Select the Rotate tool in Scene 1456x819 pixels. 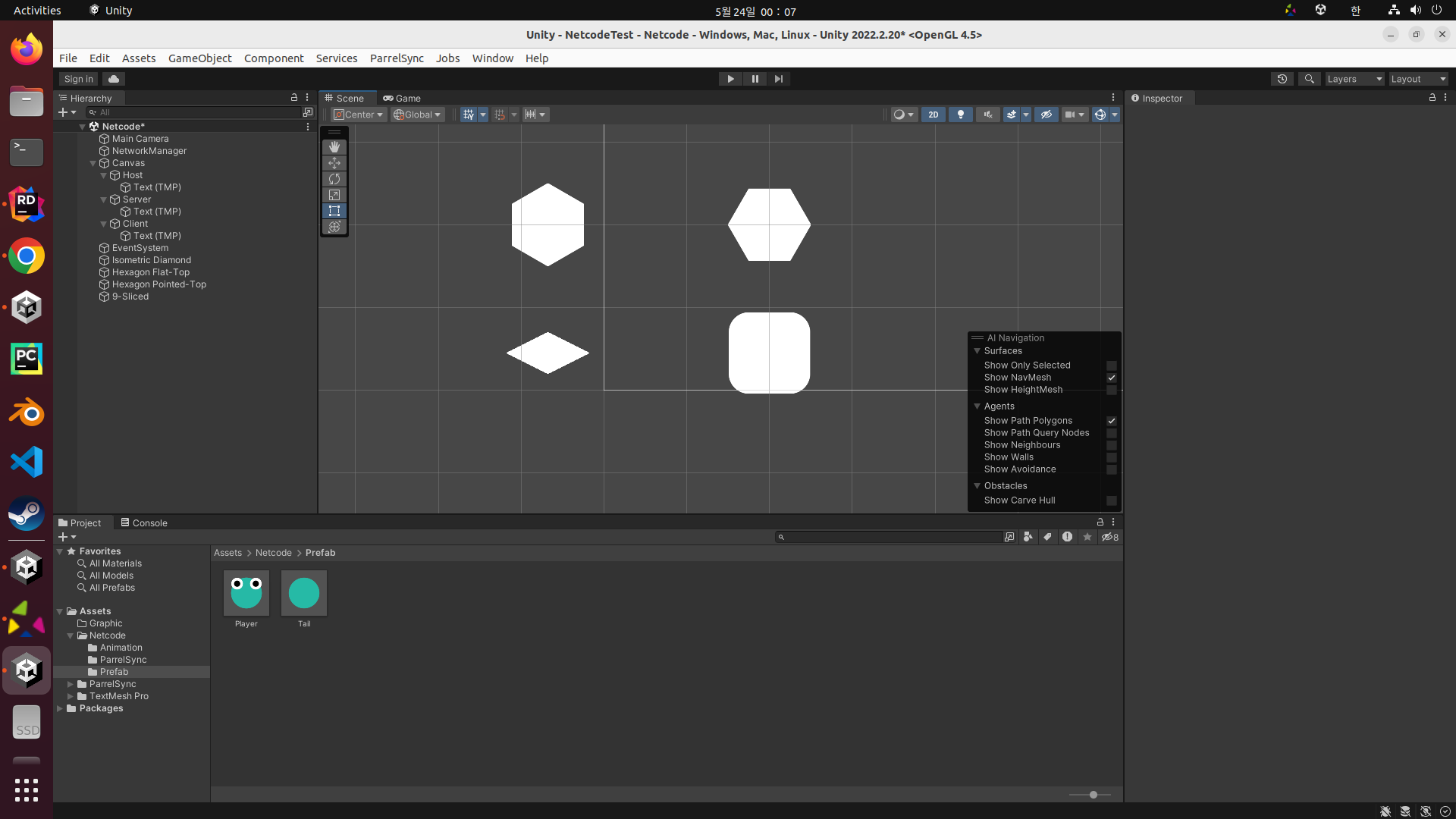pyautogui.click(x=334, y=179)
